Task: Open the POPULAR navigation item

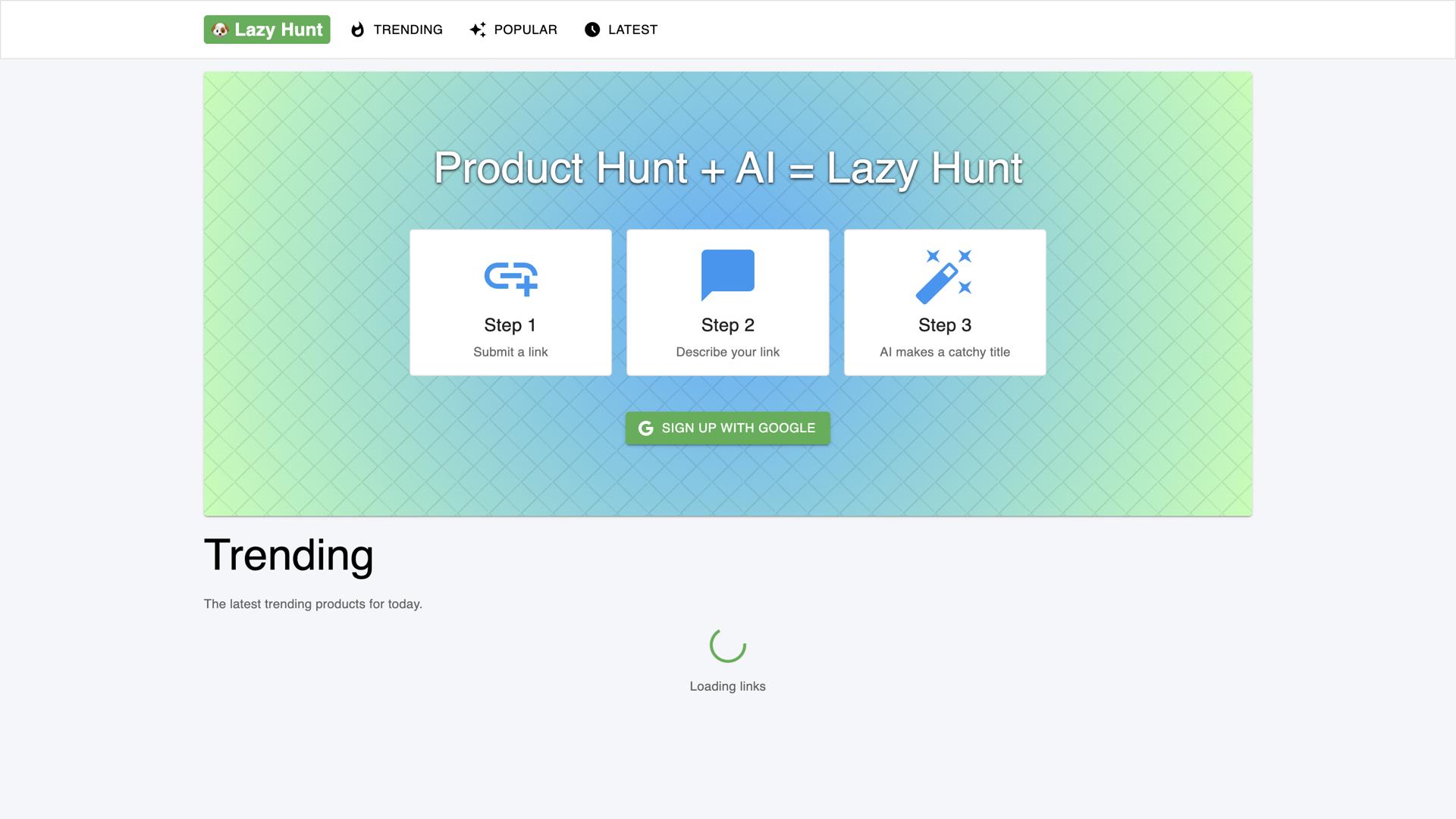Action: point(525,30)
